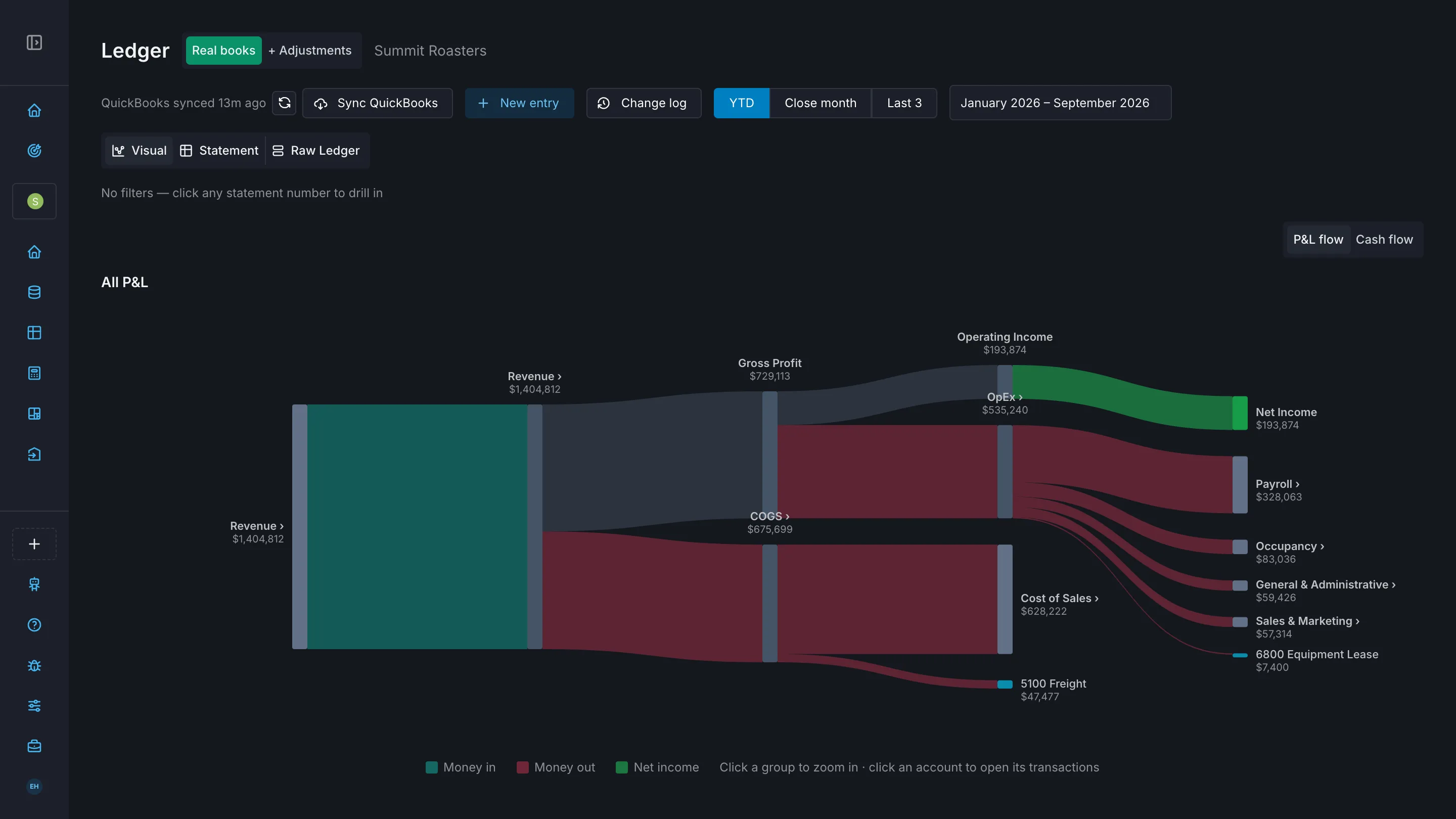Open the target goals icon in sidebar

coord(34,150)
